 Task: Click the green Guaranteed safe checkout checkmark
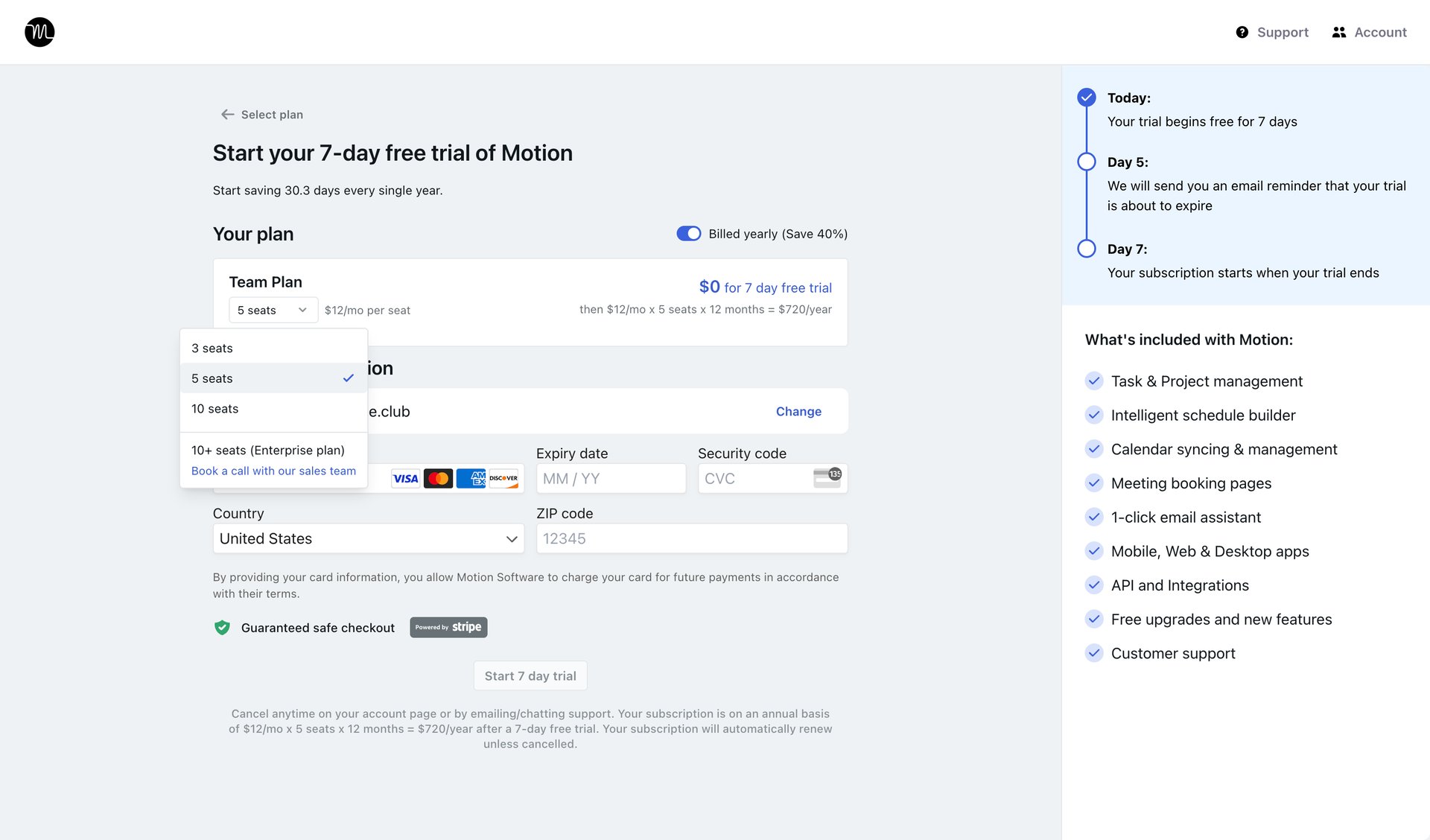(221, 628)
